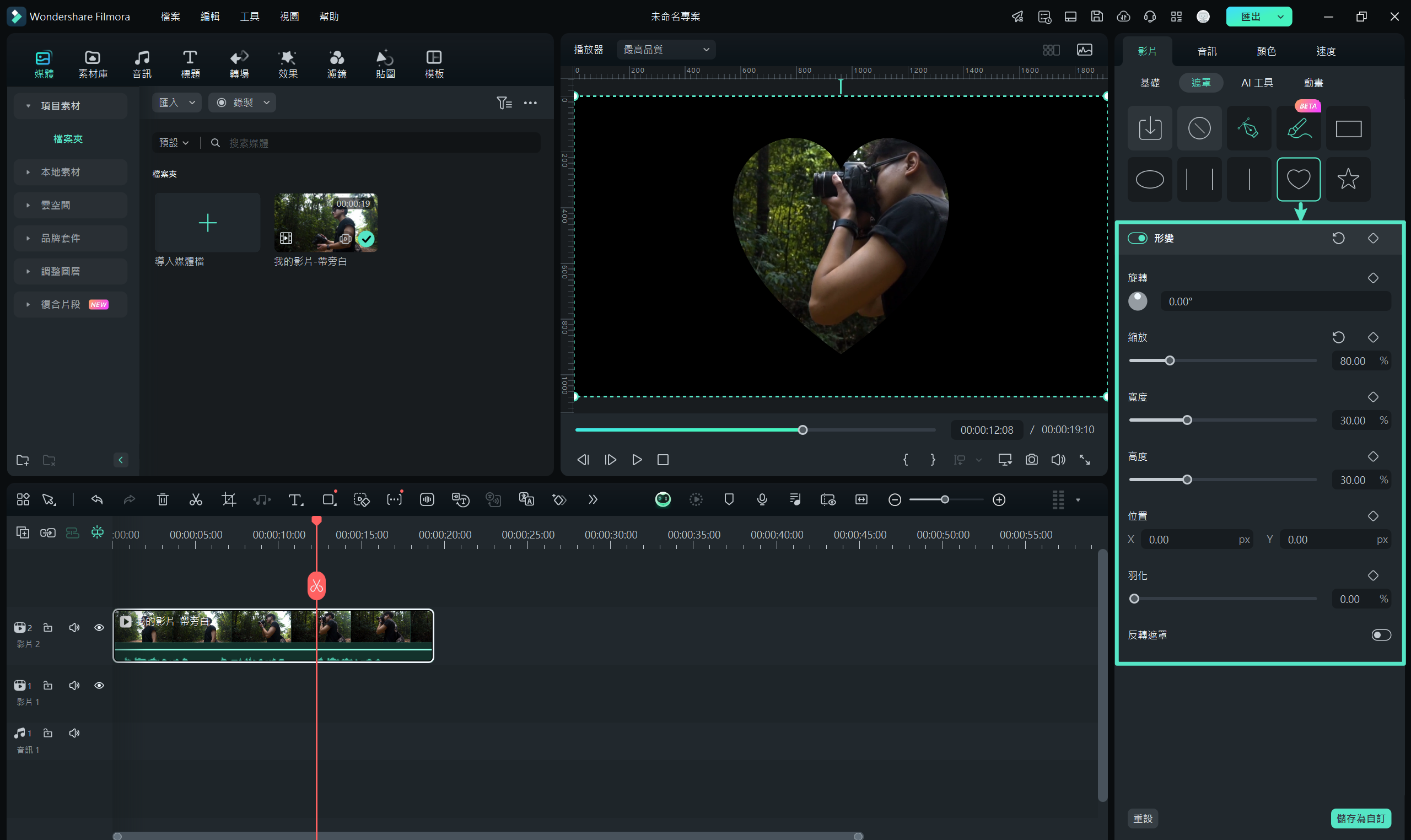
Task: Click the text tool in timeline toolbar
Action: click(295, 499)
